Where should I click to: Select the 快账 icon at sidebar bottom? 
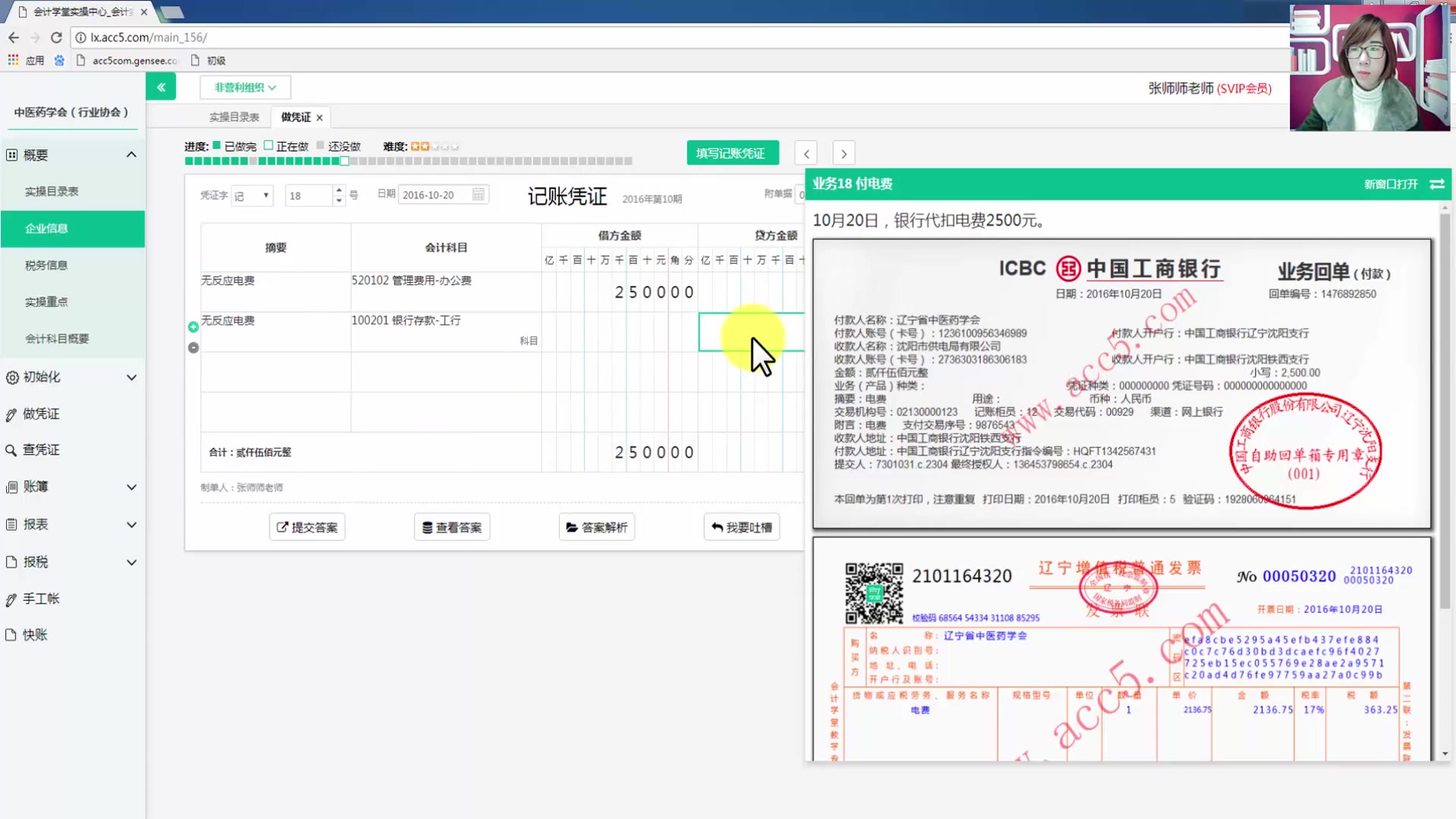point(12,635)
